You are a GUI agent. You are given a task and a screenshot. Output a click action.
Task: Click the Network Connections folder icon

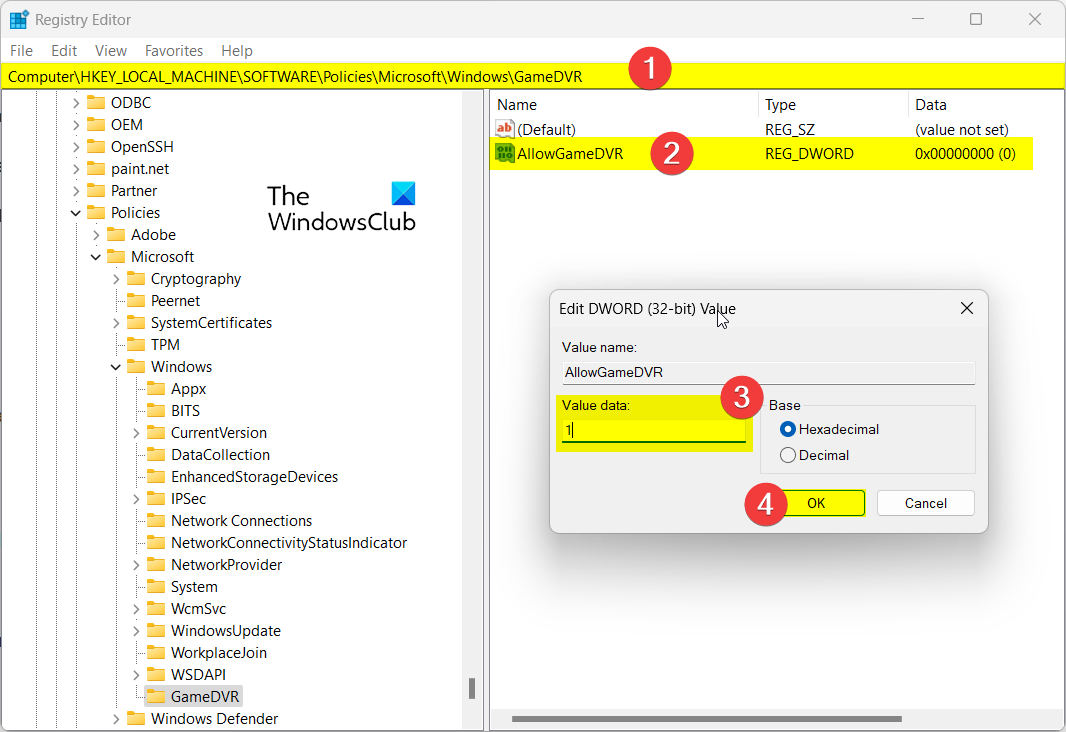(x=156, y=521)
